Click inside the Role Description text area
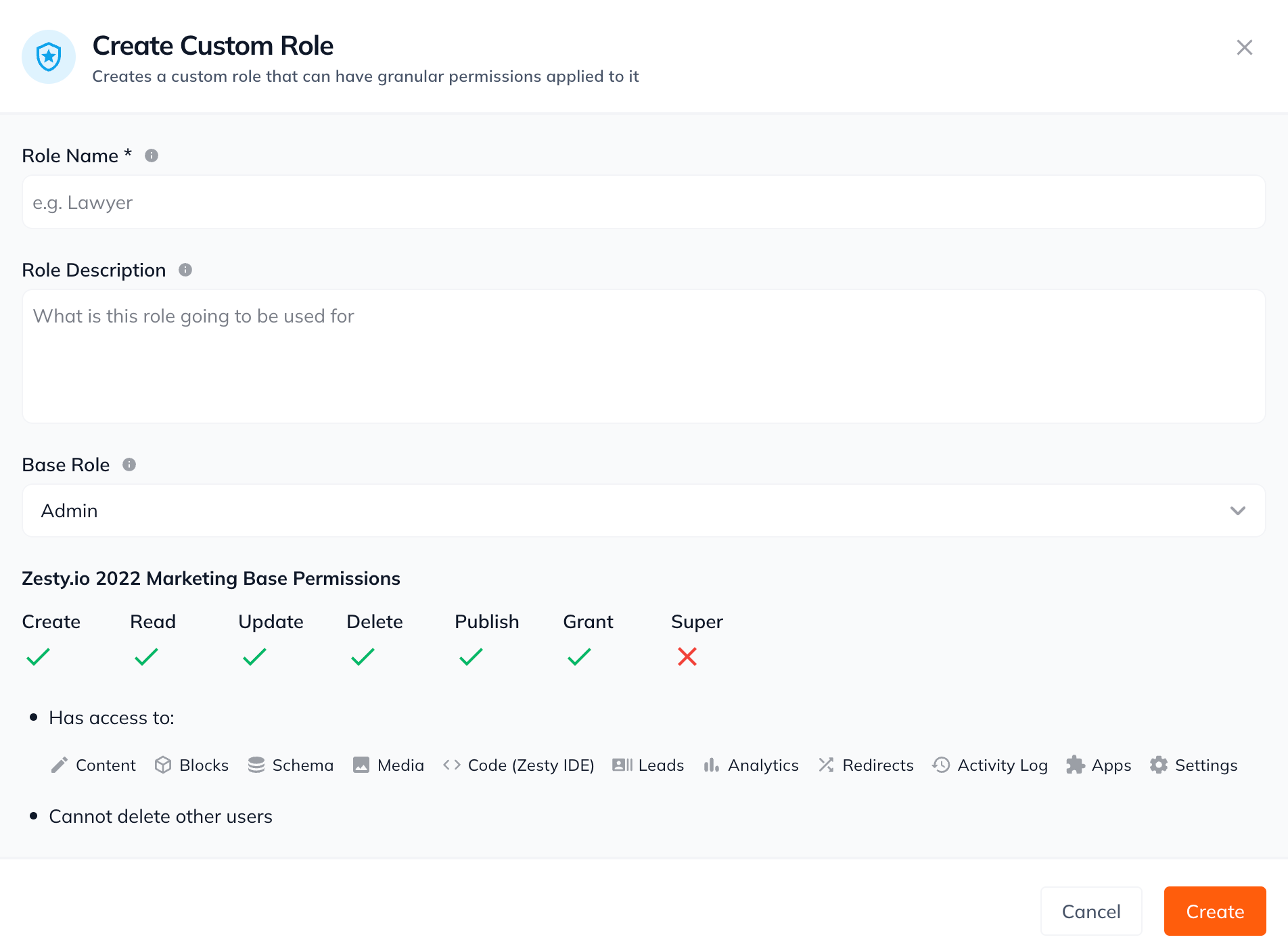This screenshot has height=952, width=1288. pyautogui.click(x=643, y=357)
